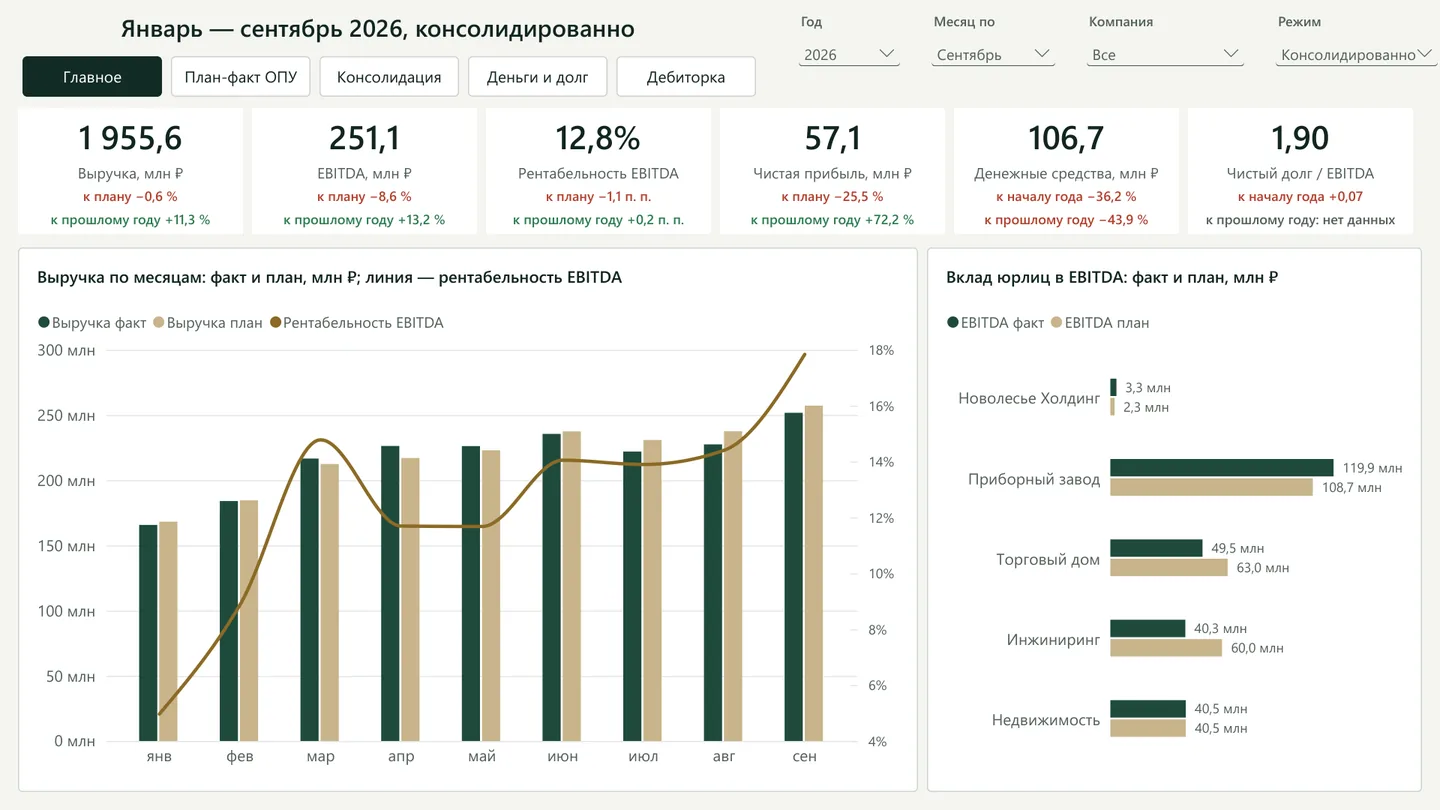The height and width of the screenshot is (810, 1440).
Task: Click 'к плану −25,5 %' text
Action: [x=832, y=197]
